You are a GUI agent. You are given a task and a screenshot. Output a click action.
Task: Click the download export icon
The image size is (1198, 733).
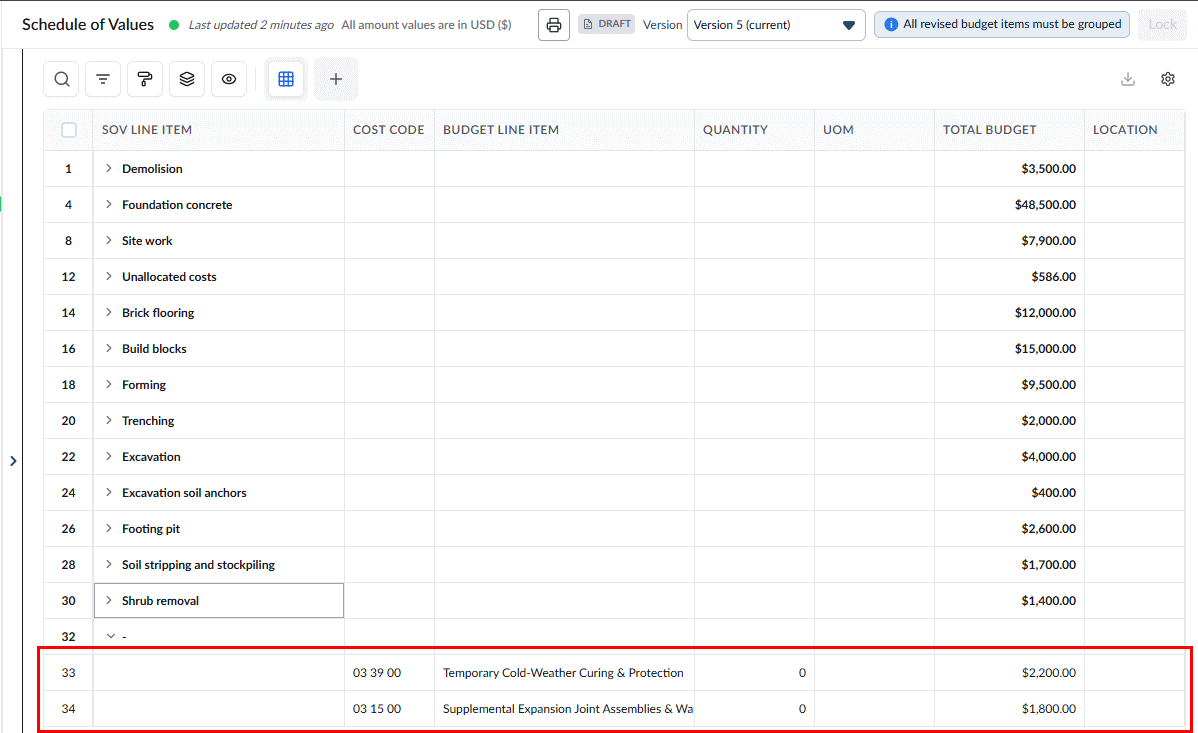coord(1128,79)
